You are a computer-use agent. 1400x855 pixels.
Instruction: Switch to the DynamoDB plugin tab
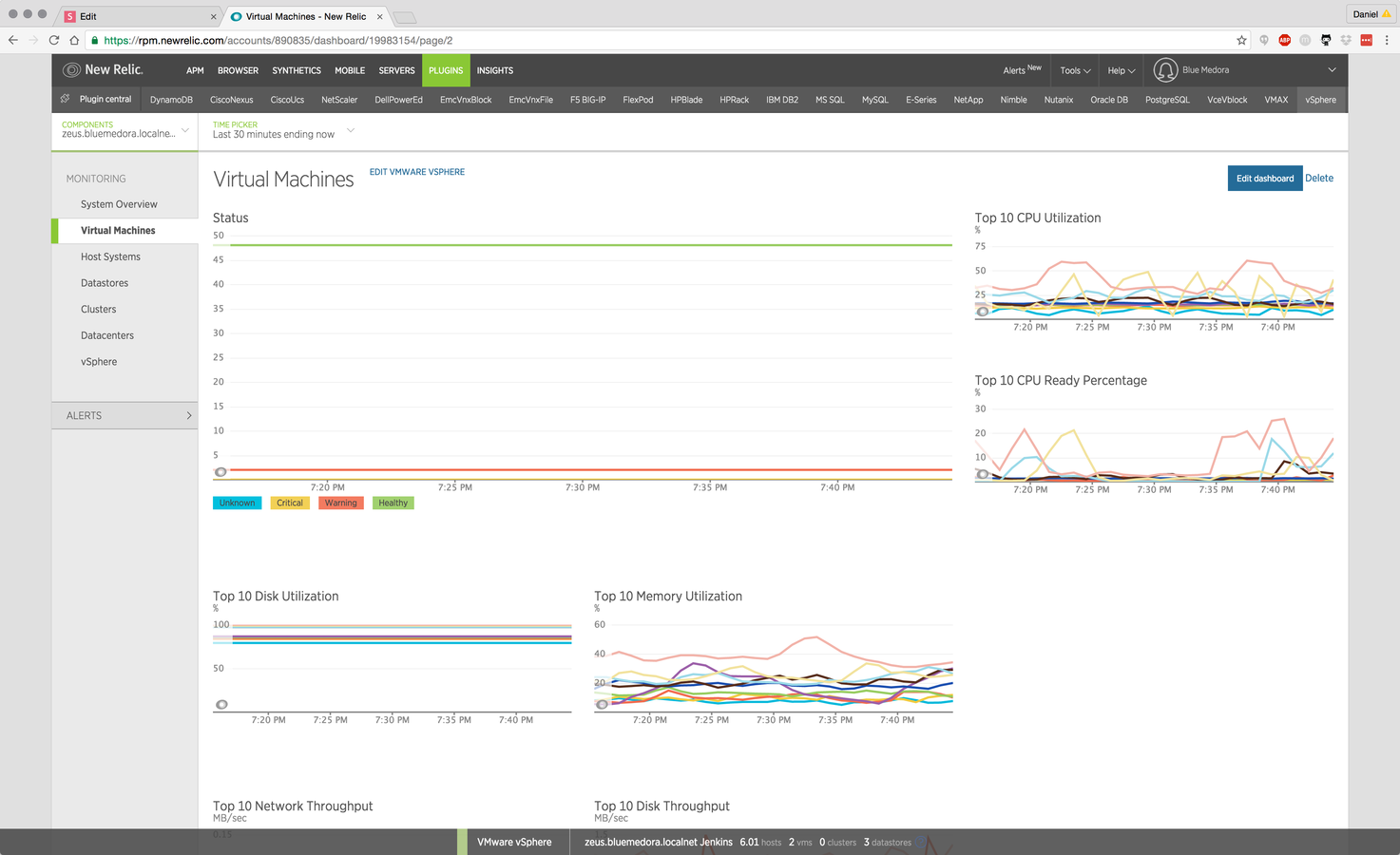pyautogui.click(x=171, y=100)
